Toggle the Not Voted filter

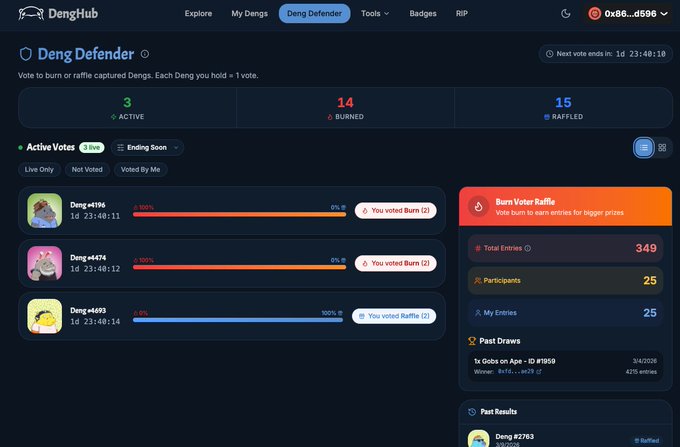[x=87, y=170]
